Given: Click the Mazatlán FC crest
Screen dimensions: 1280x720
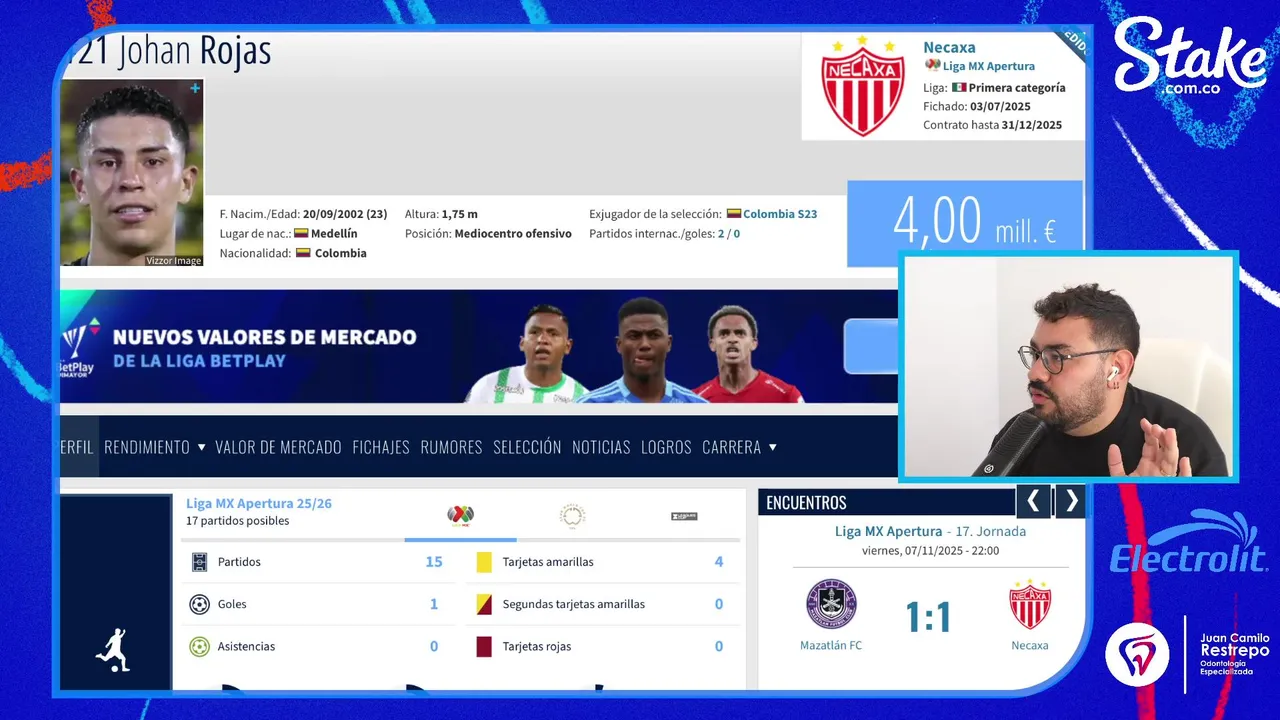Looking at the screenshot, I should [x=831, y=604].
